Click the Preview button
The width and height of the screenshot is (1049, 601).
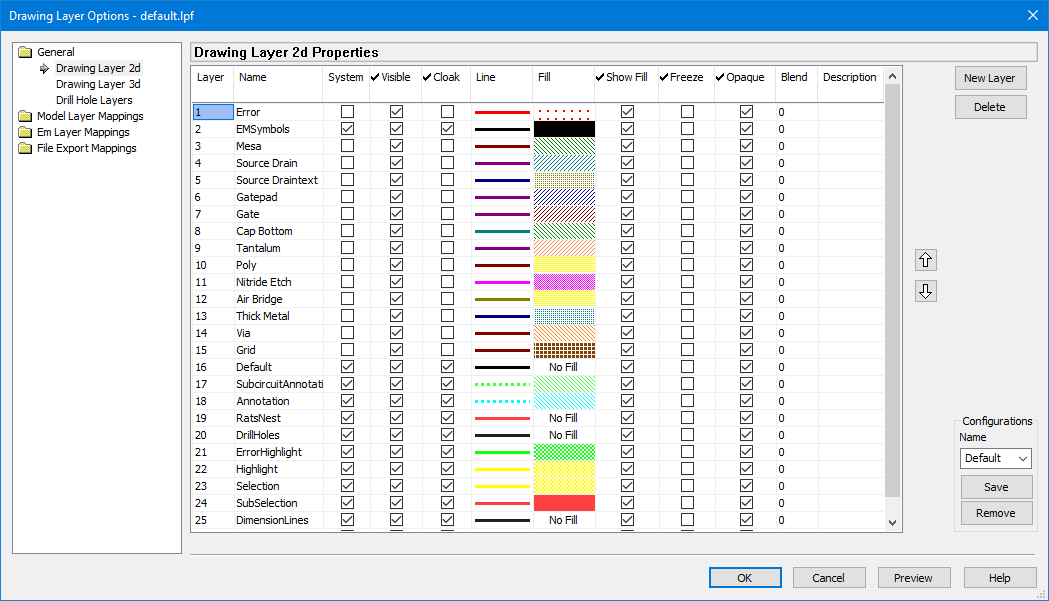coord(913,578)
